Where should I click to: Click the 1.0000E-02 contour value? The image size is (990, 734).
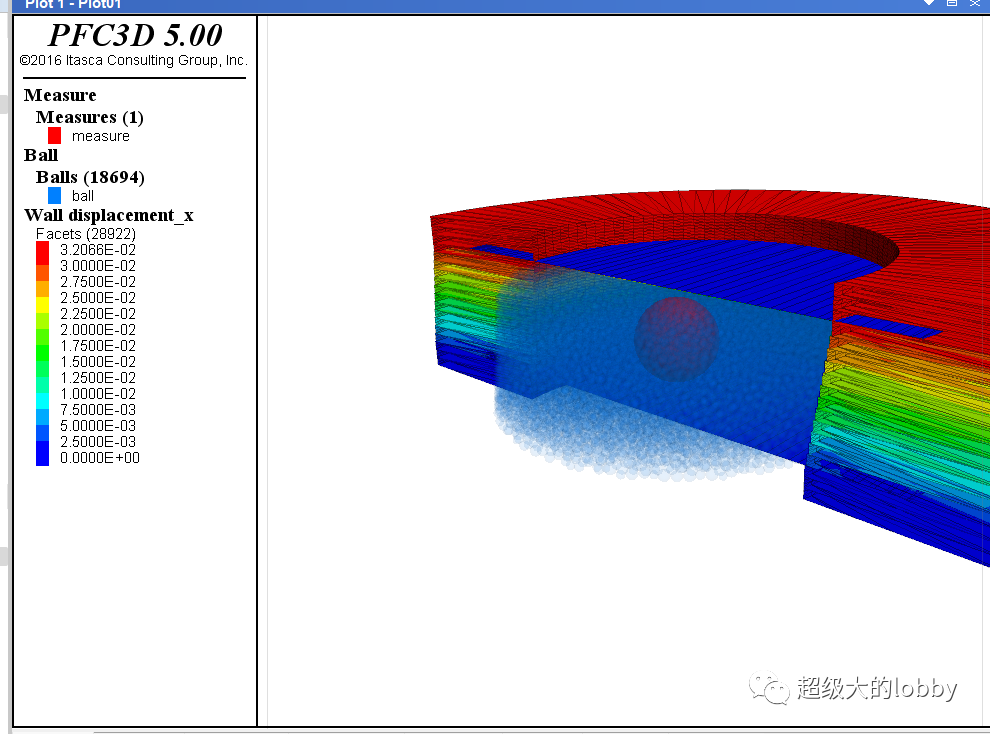98,394
